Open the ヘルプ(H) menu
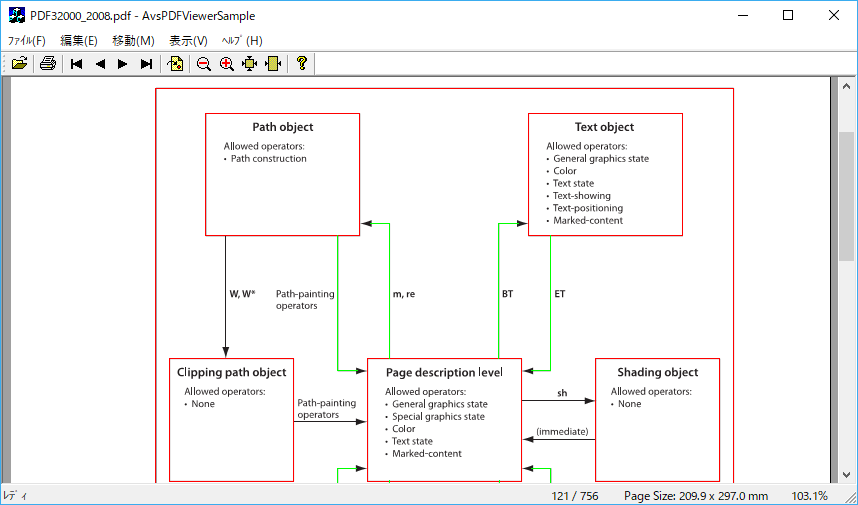Viewport: 858px width, 505px height. coord(242,41)
